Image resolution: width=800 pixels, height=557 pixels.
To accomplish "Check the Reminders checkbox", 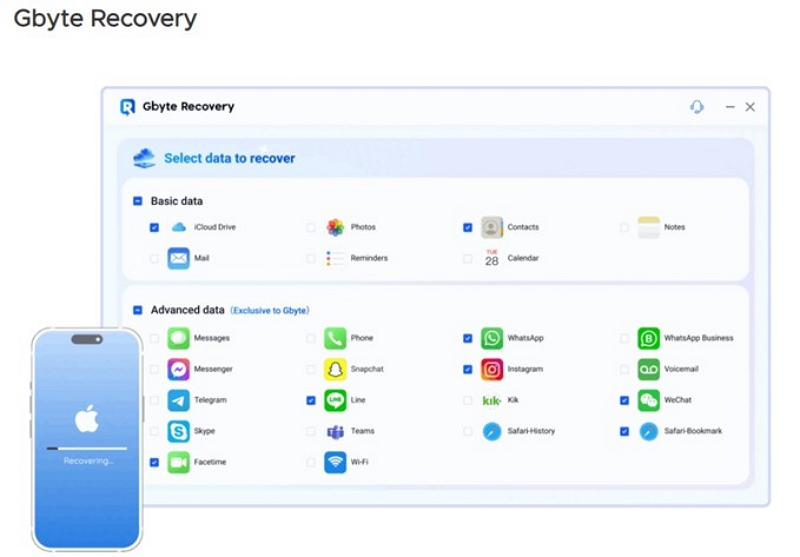I will tap(311, 259).
